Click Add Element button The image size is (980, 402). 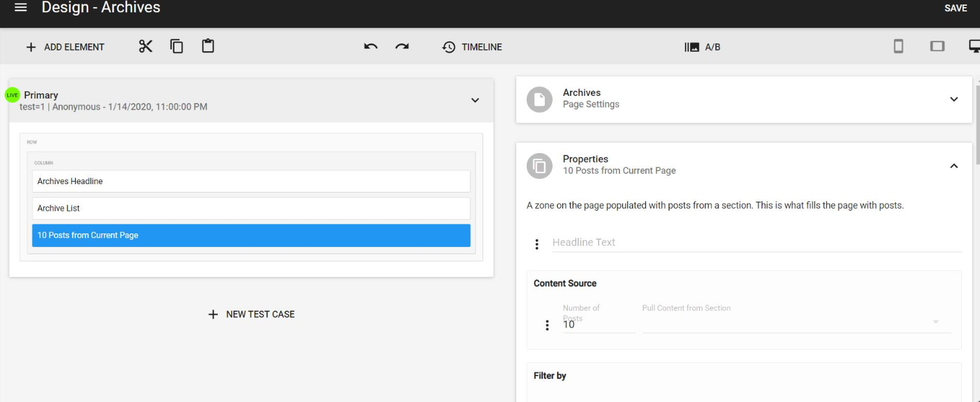click(x=65, y=47)
